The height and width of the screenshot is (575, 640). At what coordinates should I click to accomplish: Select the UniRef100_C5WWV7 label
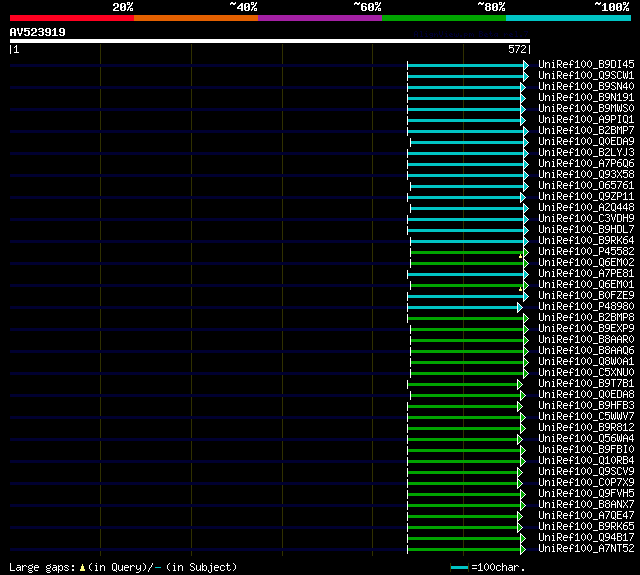pyautogui.click(x=586, y=417)
